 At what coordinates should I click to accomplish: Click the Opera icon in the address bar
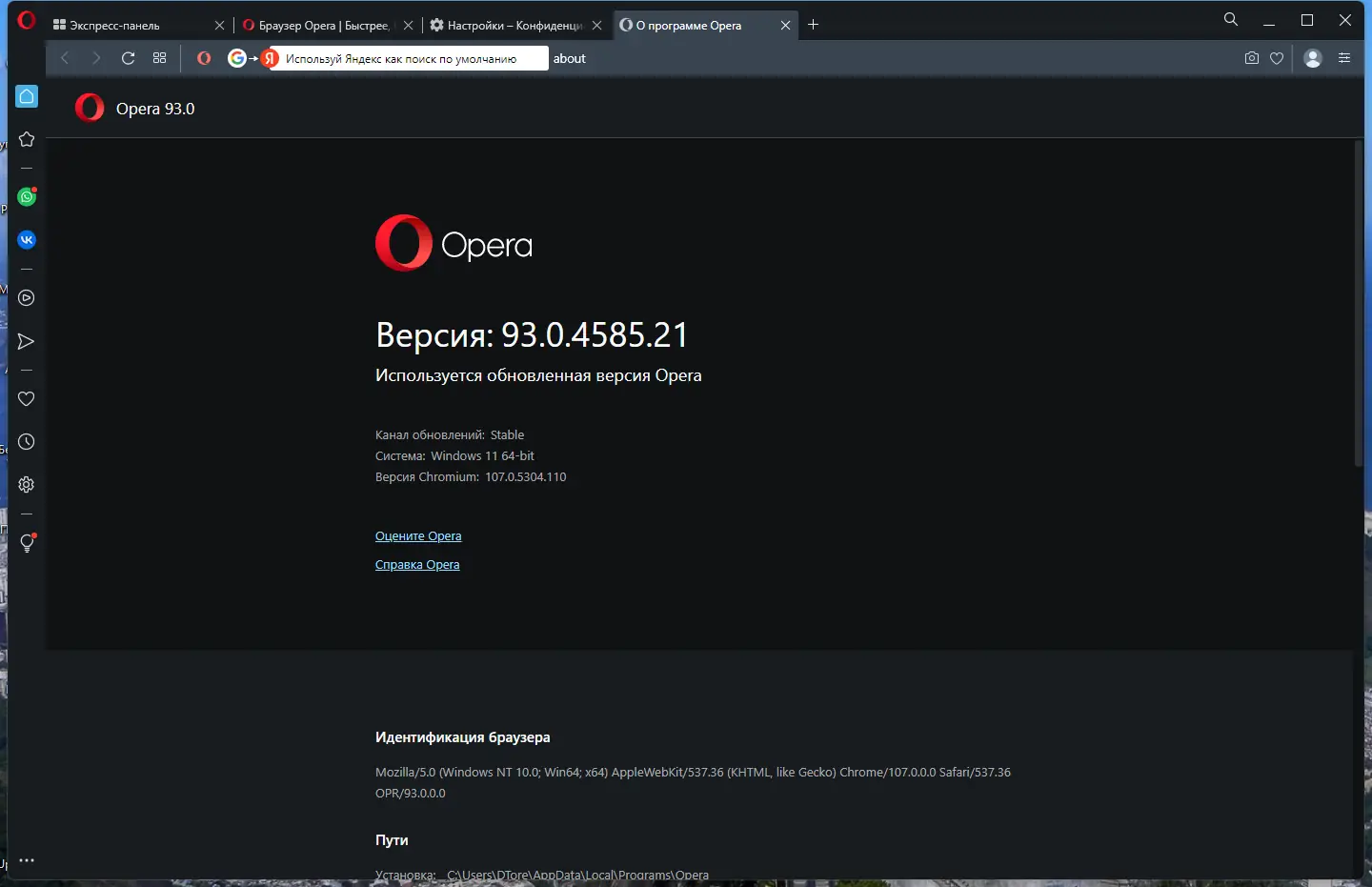204,58
